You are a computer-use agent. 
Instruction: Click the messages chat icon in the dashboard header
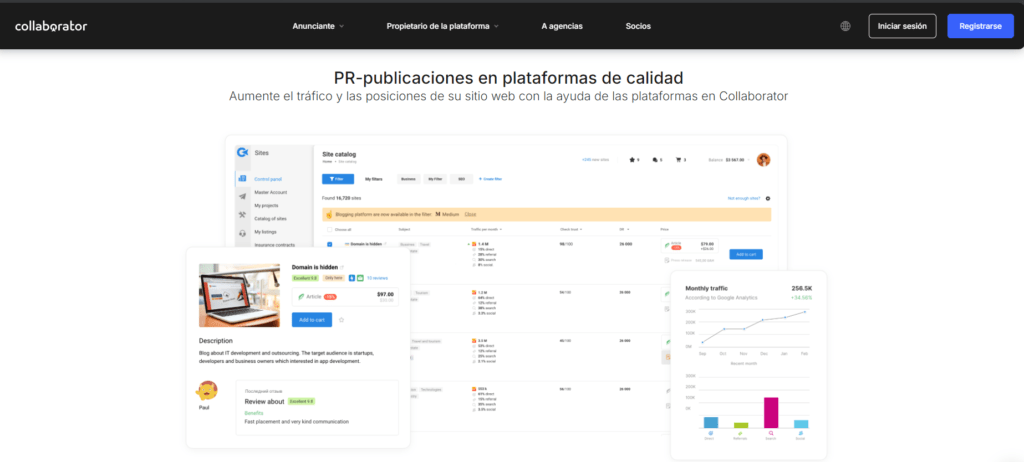654,159
